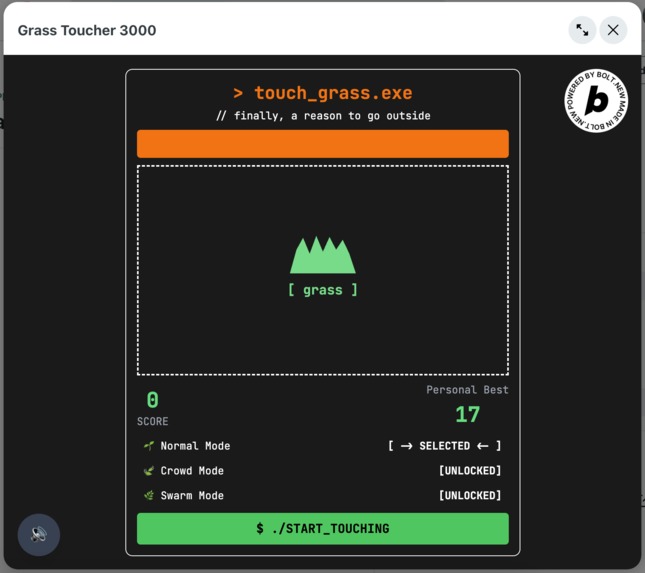This screenshot has width=645, height=573.
Task: Click the SCORE label
Action: (x=153, y=421)
